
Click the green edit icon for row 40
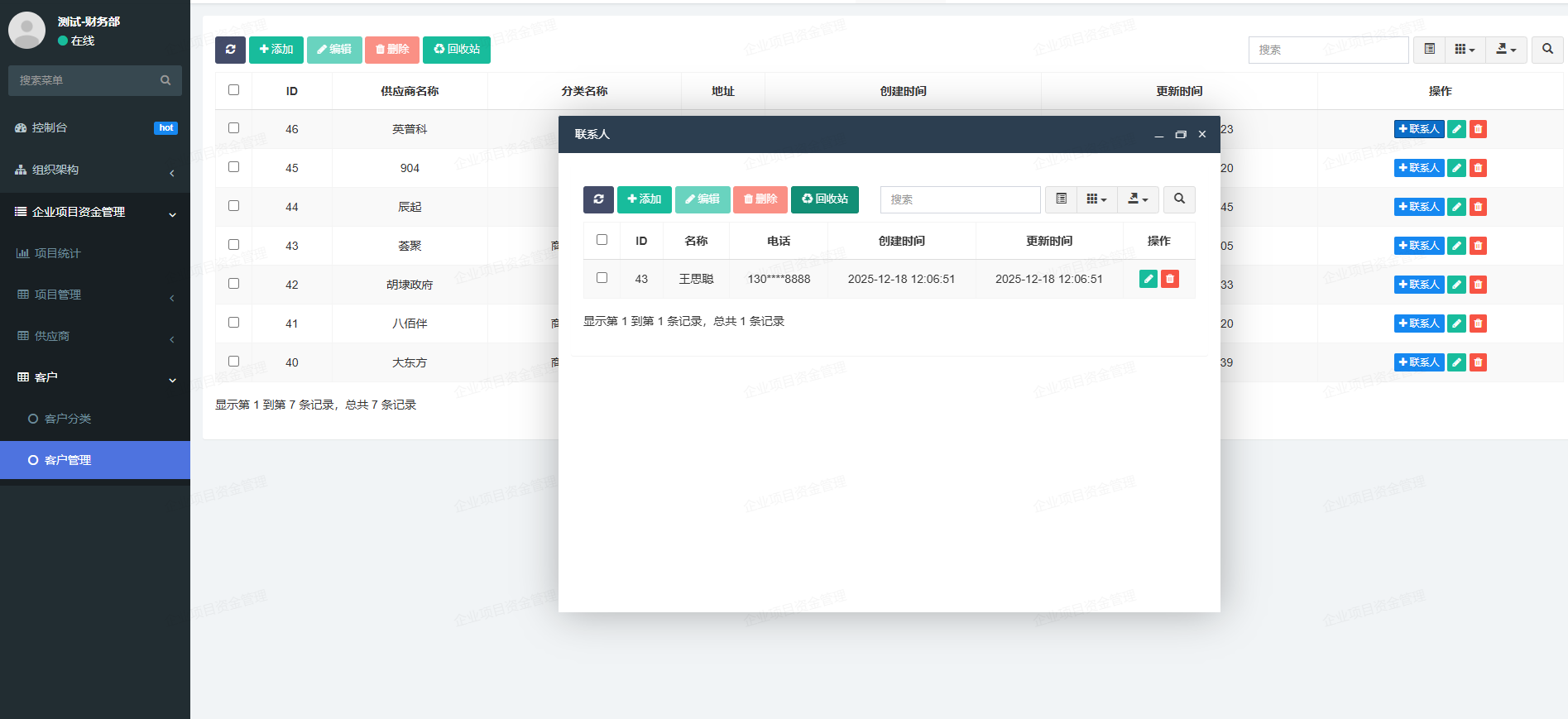coord(1456,362)
